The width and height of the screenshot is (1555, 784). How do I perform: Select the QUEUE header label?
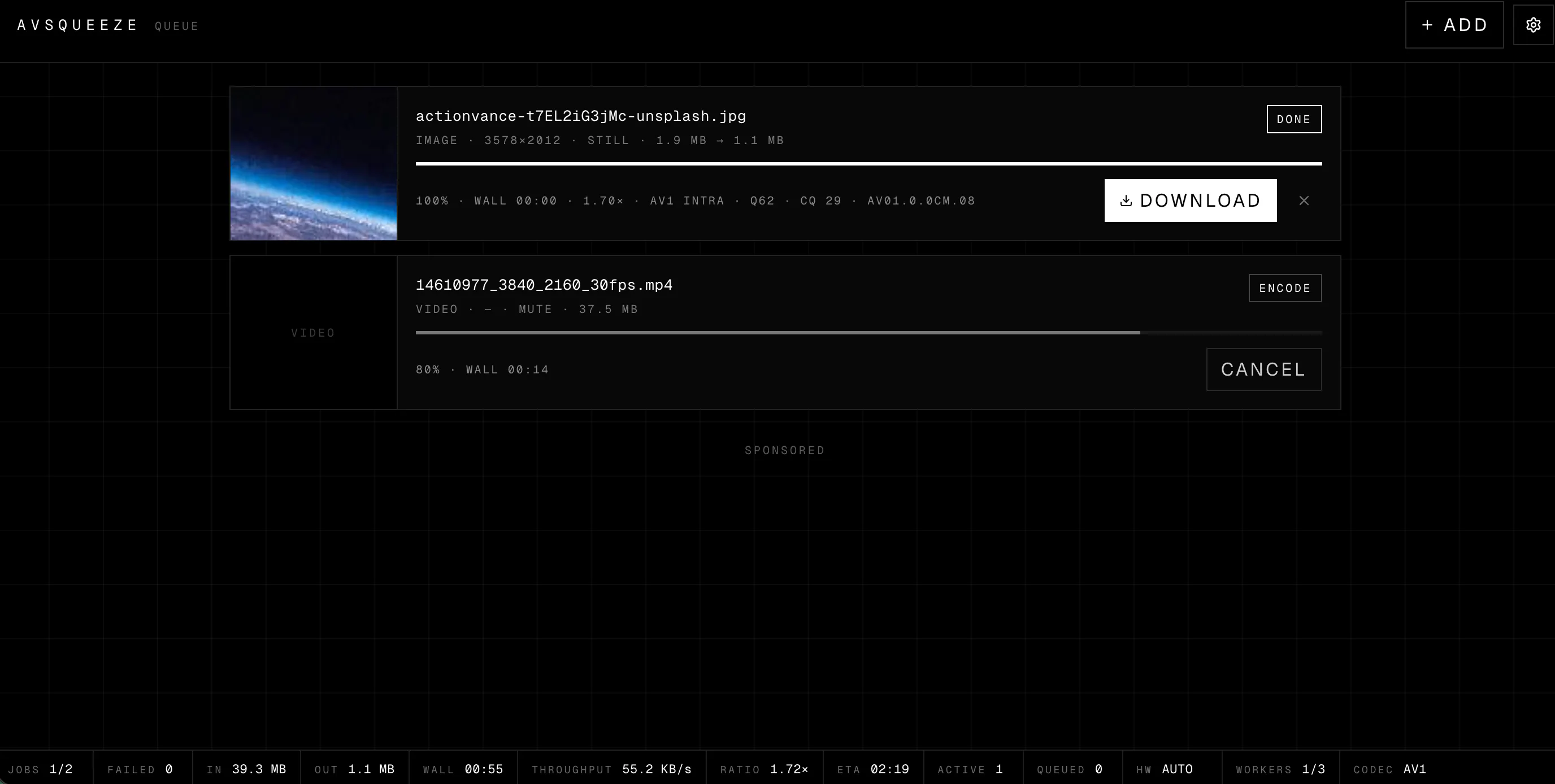pos(177,26)
